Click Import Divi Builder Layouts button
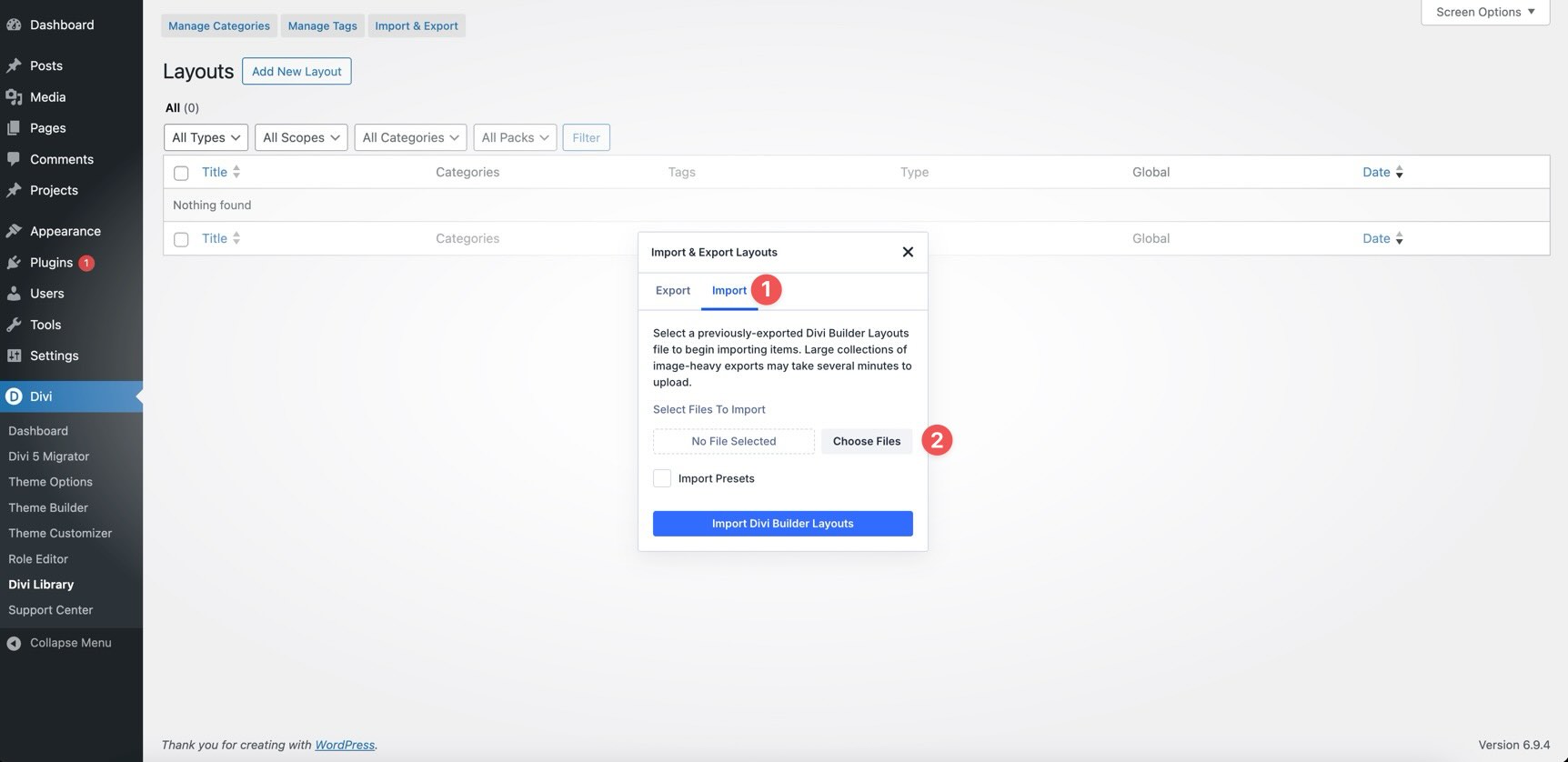 (x=783, y=524)
